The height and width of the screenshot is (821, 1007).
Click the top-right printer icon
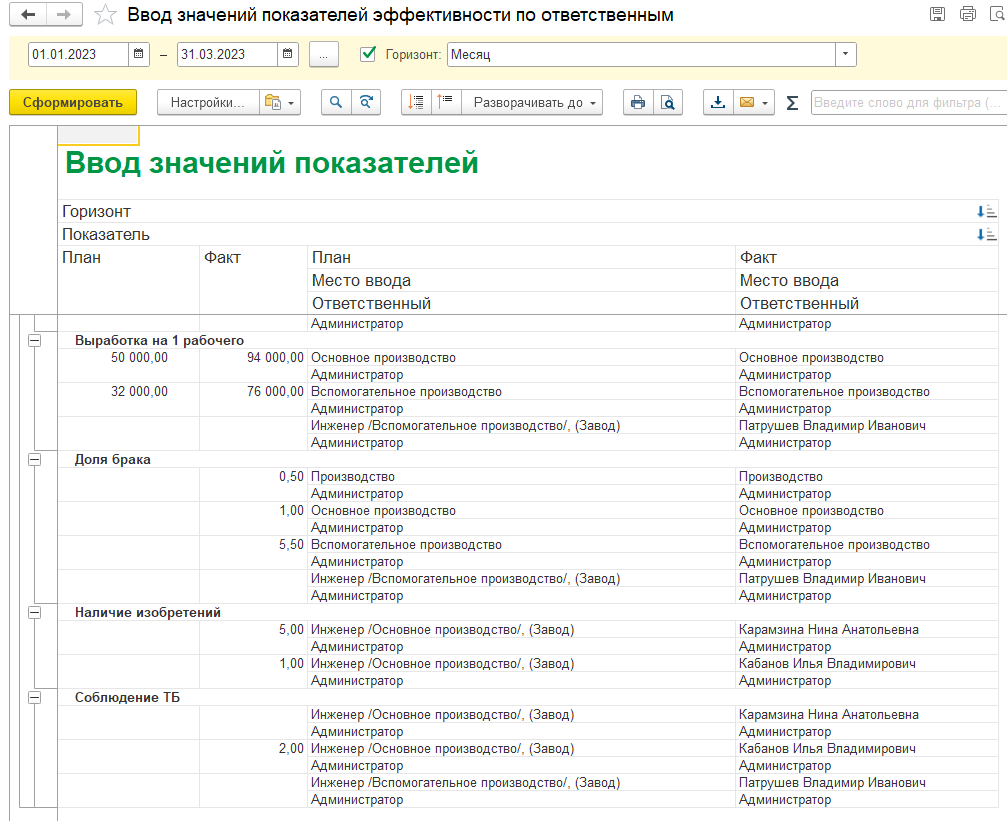pos(967,14)
